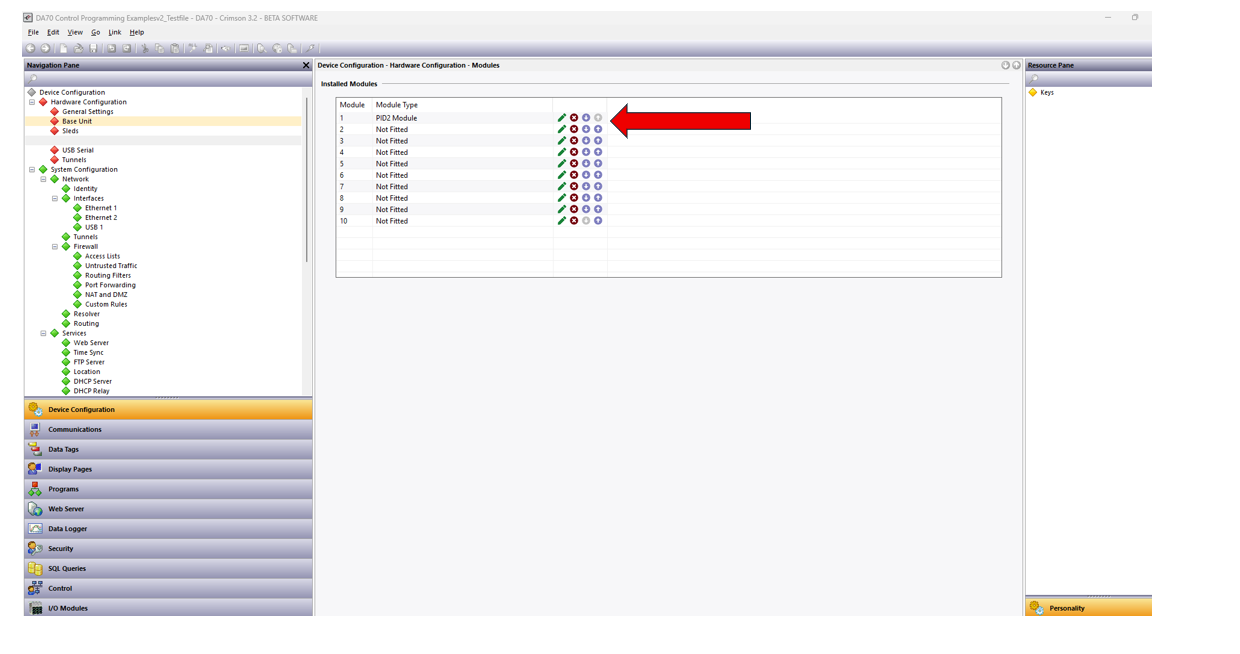
Task: Click the pencil edit icon for module 2
Action: tap(562, 129)
